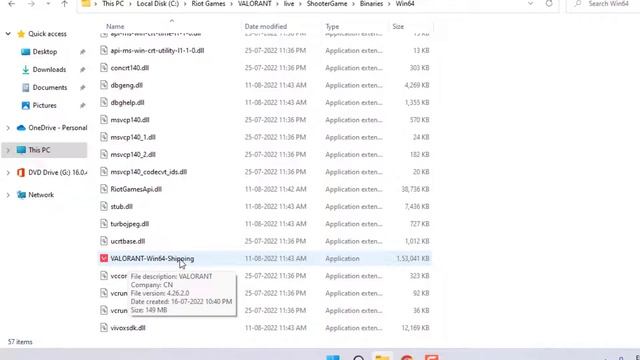Viewport: 640px width, 360px height.
Task: Click ShooterGame in the address breadcrumb
Action: coord(327,4)
